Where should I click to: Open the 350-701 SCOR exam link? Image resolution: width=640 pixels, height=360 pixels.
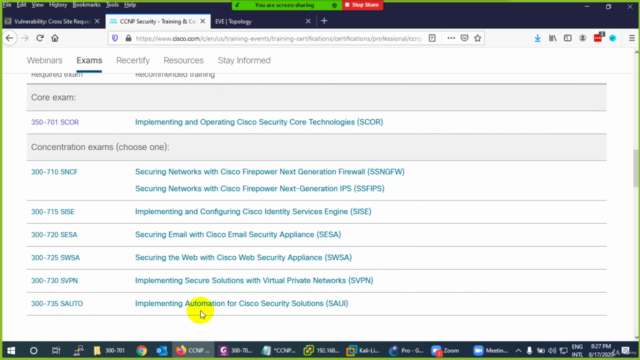tap(55, 122)
